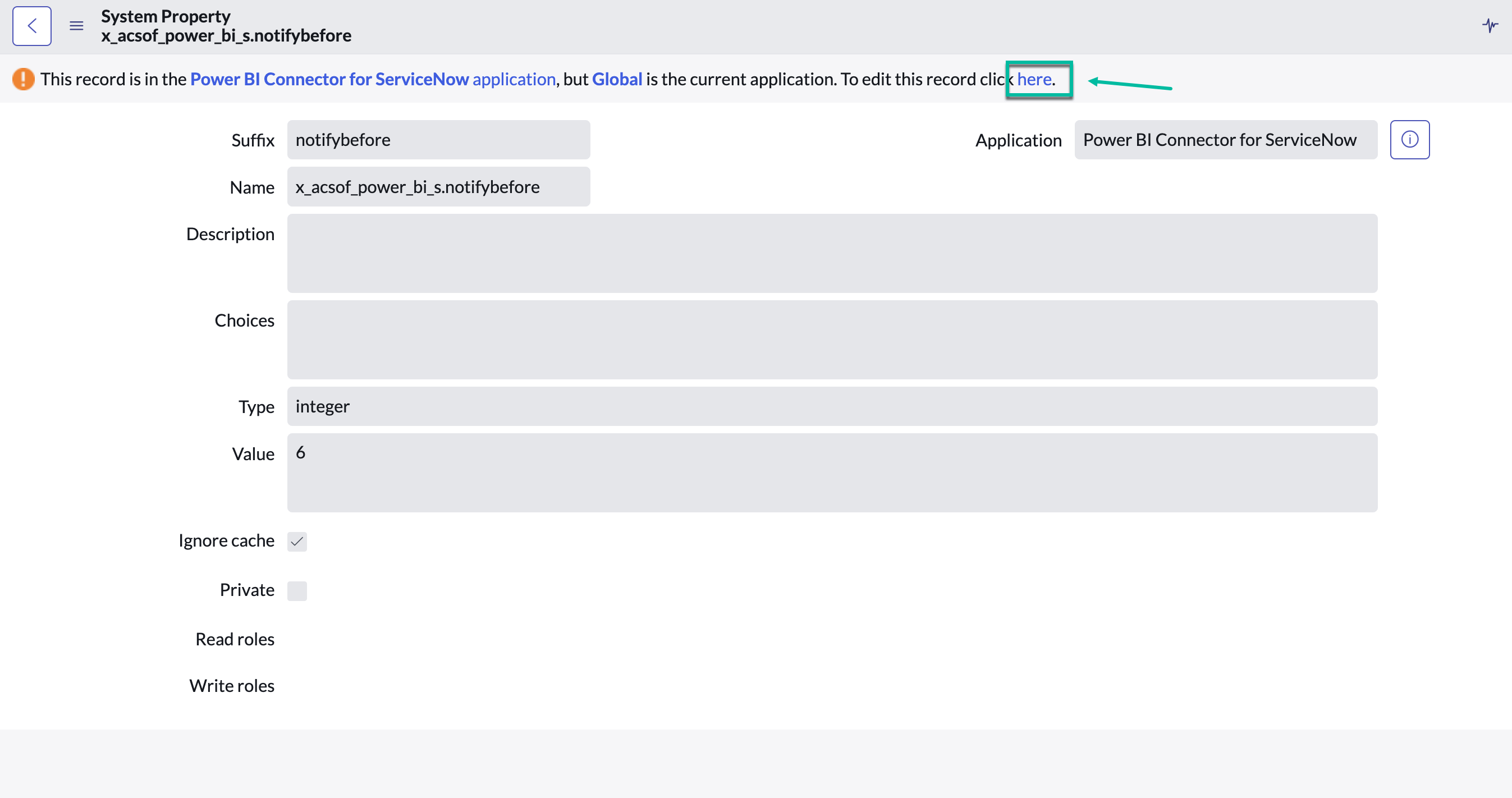The image size is (1512, 798).
Task: Edit the Suffix field
Action: tap(438, 140)
